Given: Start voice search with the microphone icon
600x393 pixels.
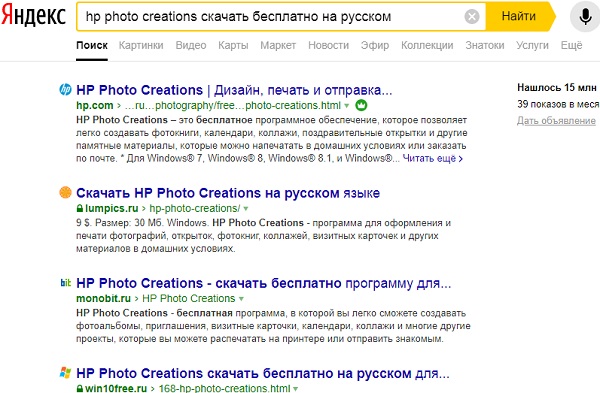Looking at the screenshot, I should (x=585, y=16).
